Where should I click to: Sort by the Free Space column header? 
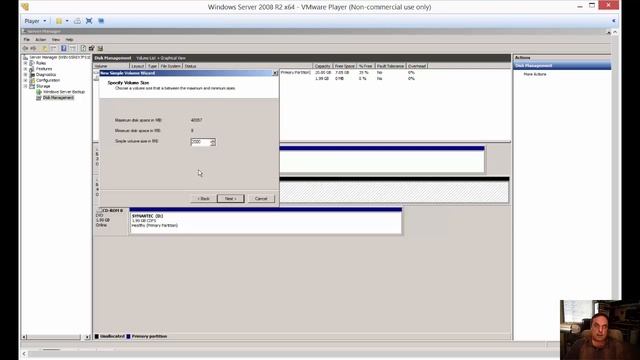[x=344, y=66]
